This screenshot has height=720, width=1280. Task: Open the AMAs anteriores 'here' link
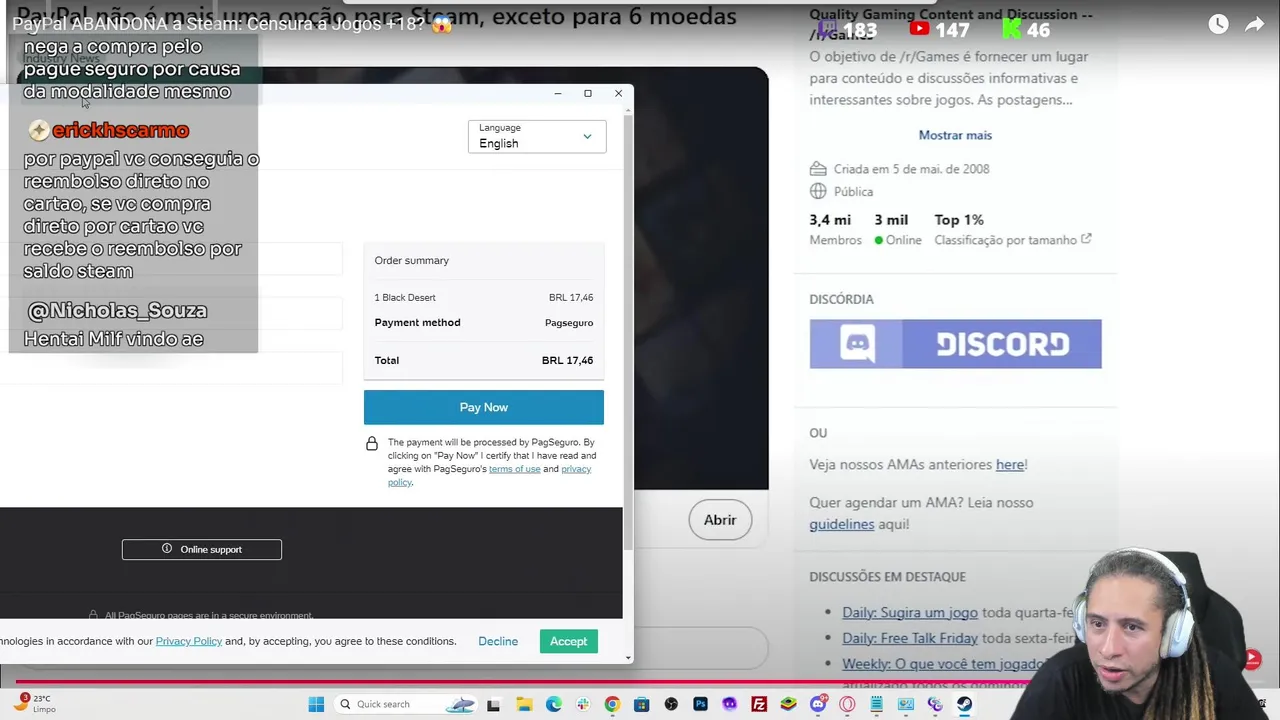click(x=1010, y=464)
